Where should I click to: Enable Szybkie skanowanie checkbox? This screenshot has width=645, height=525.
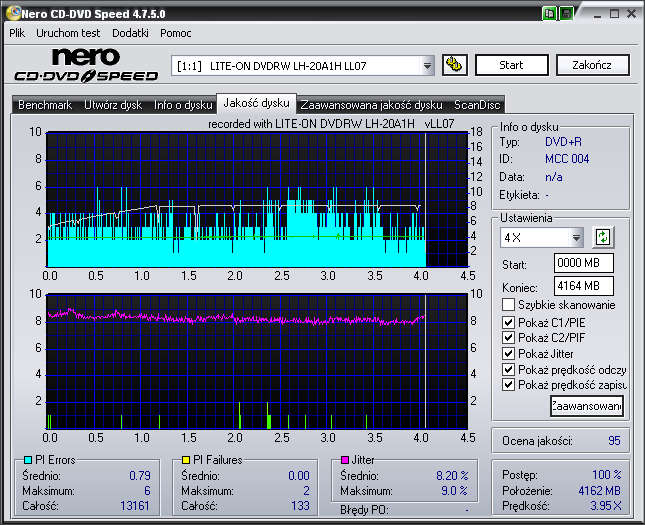pos(509,305)
